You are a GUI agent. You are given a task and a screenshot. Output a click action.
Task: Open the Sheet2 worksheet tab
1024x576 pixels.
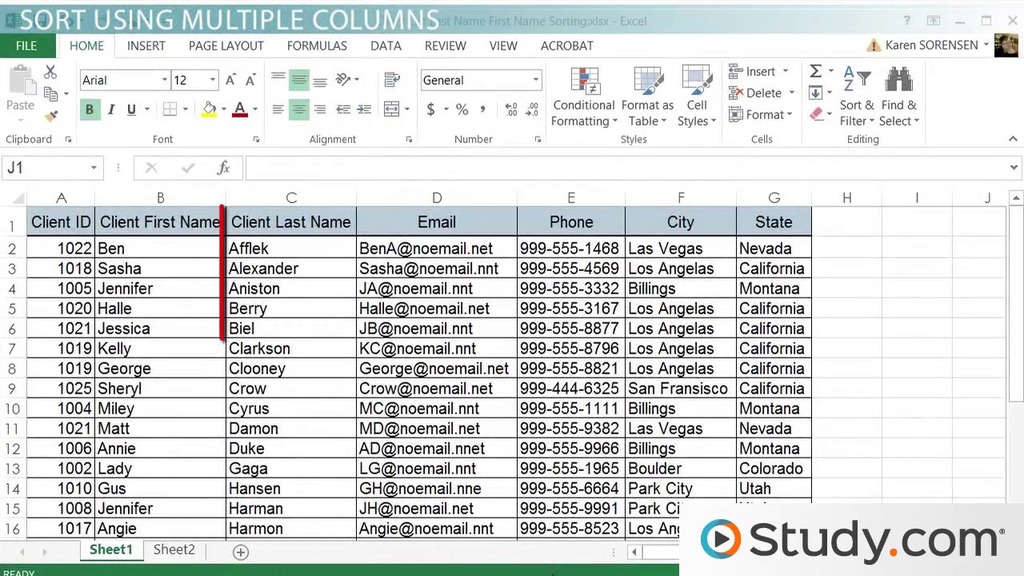pyautogui.click(x=174, y=549)
